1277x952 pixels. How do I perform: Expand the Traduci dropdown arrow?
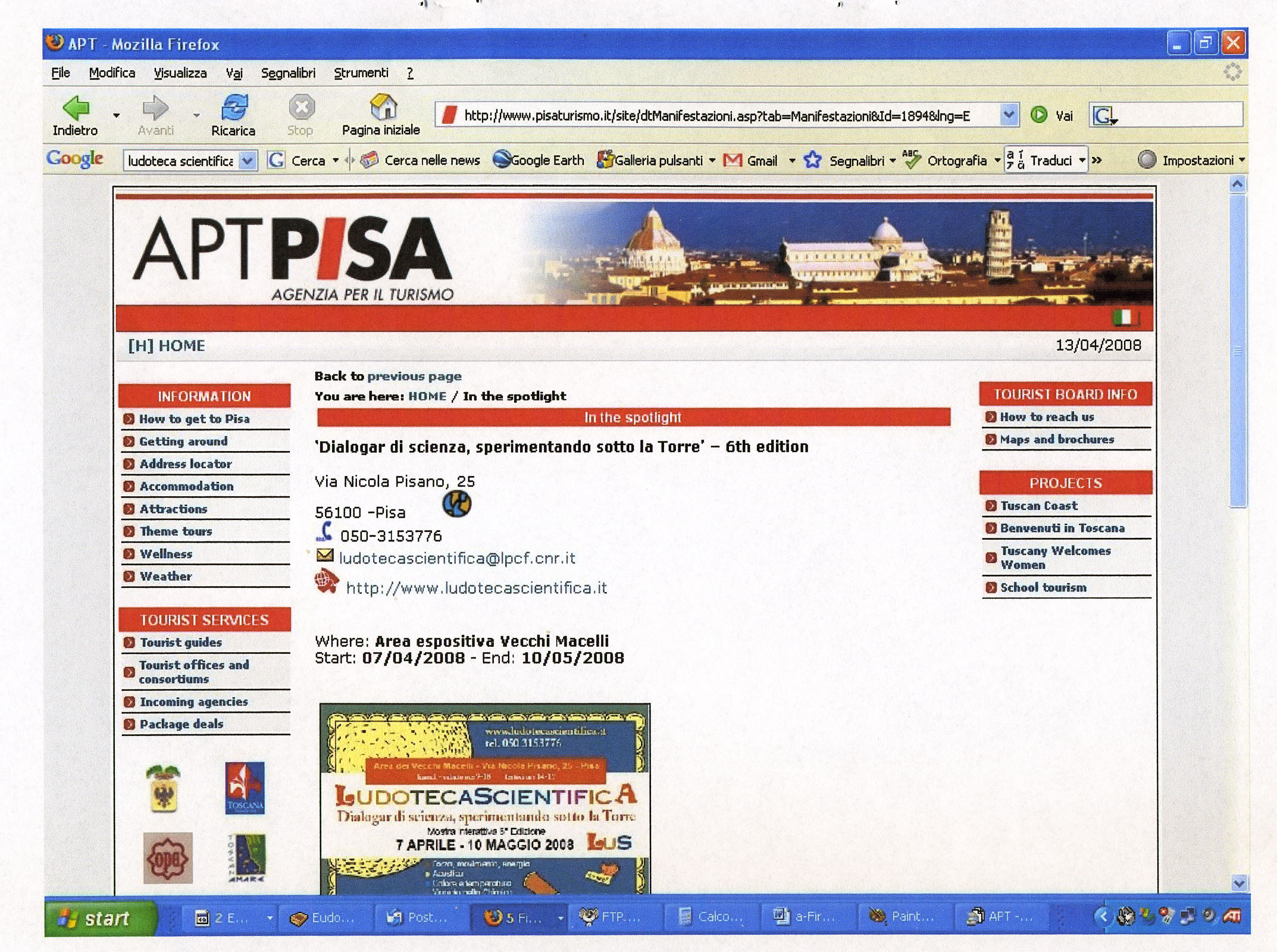click(x=1082, y=160)
